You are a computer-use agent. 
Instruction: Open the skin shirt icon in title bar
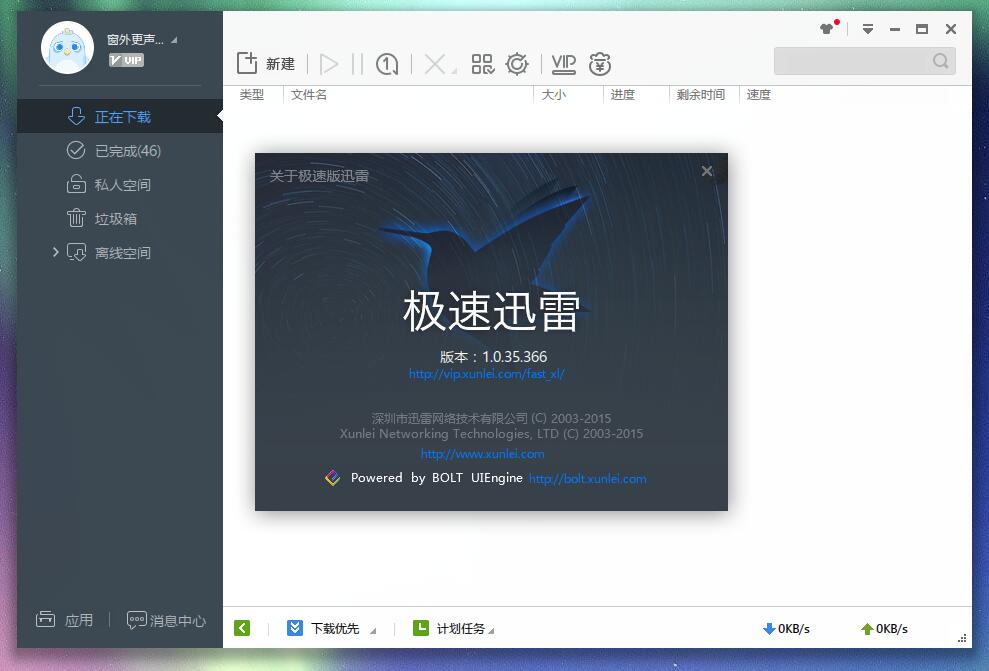tap(826, 28)
